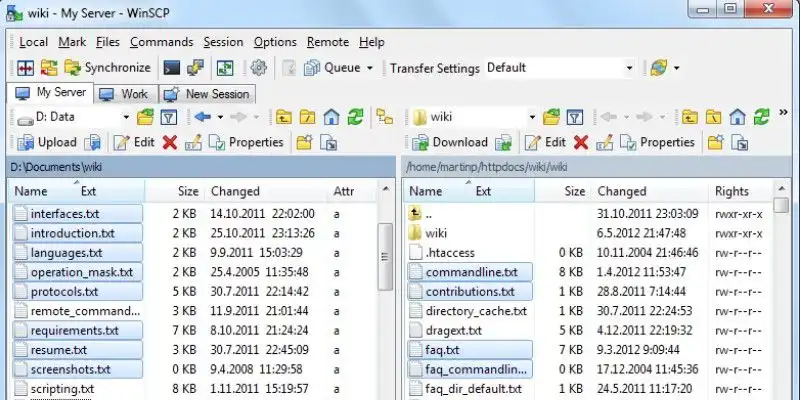This screenshot has height=400, width=800.
Task: Toggle local directory tree icon
Action: [x=385, y=117]
